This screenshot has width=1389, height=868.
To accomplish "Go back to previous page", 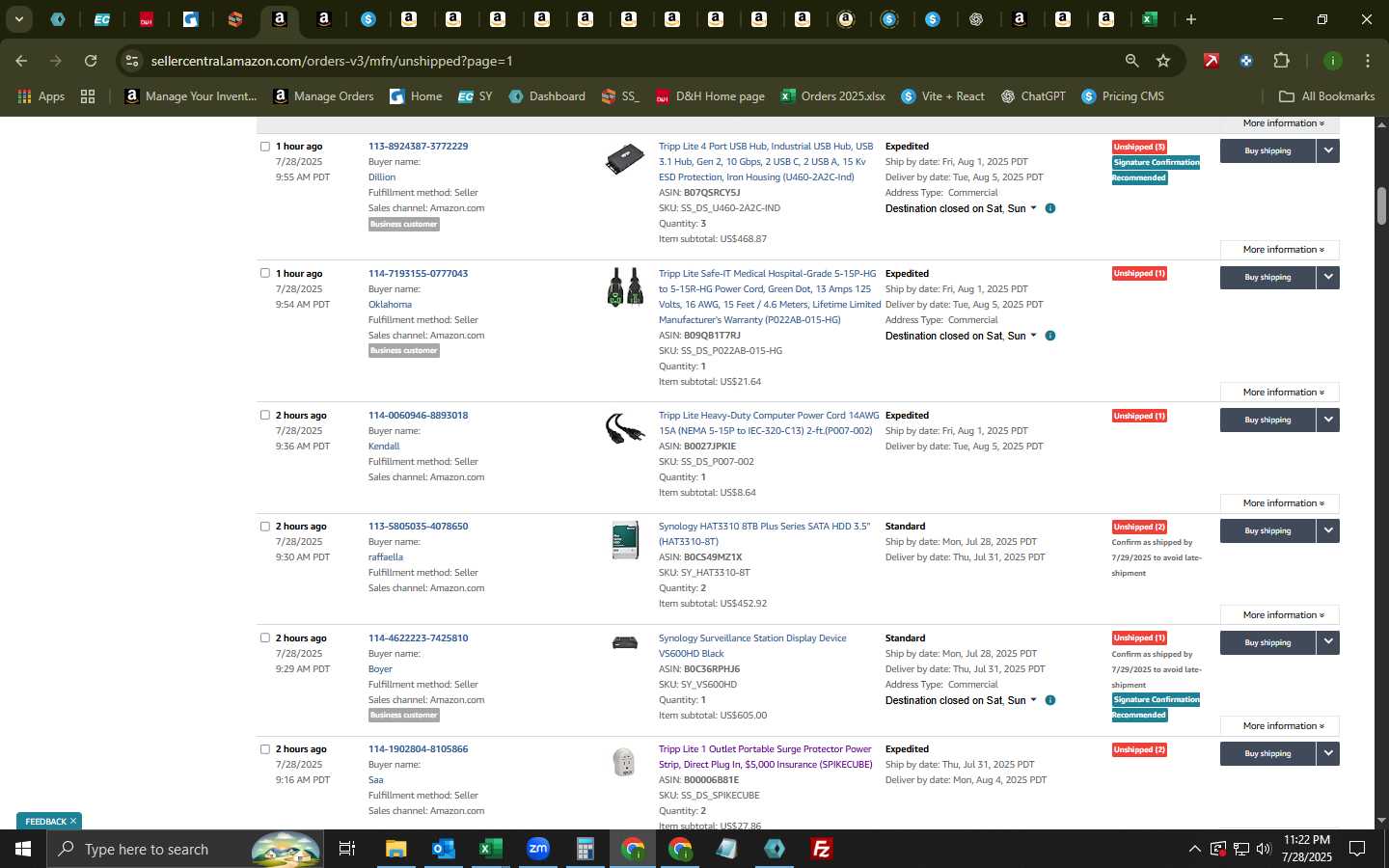I will [x=21, y=61].
